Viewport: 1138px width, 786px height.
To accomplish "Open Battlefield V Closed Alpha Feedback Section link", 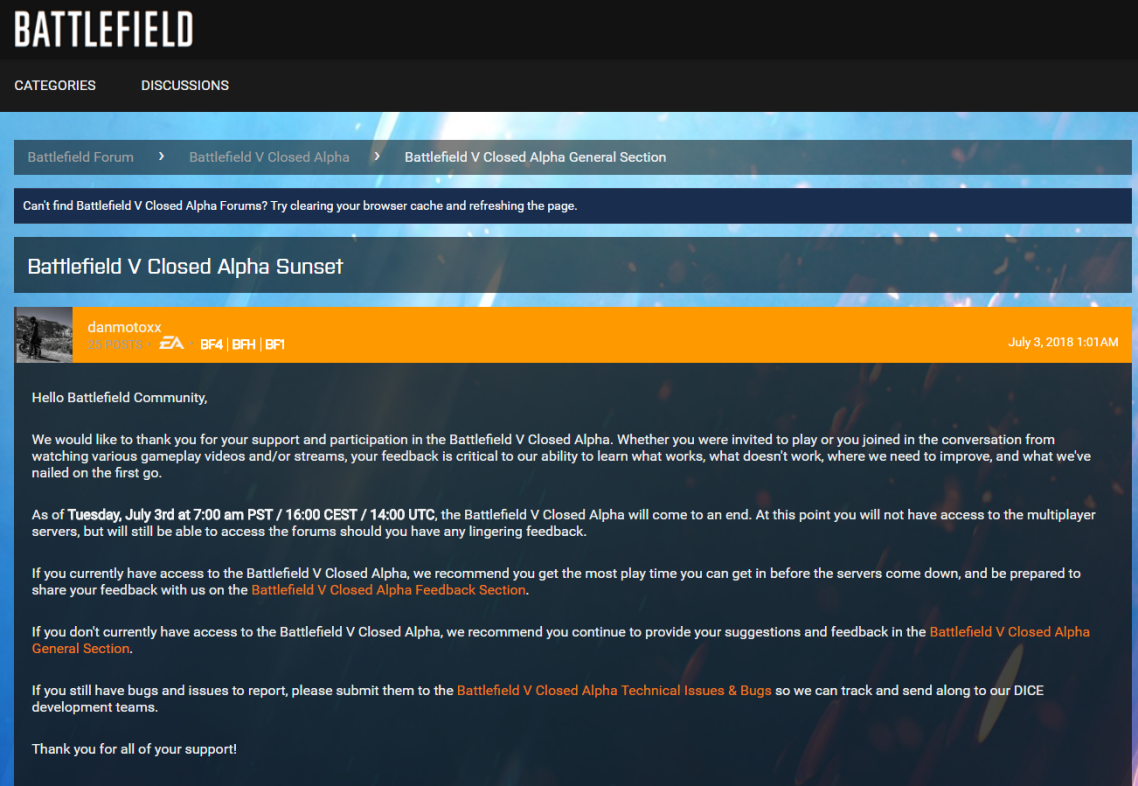I will tap(388, 590).
